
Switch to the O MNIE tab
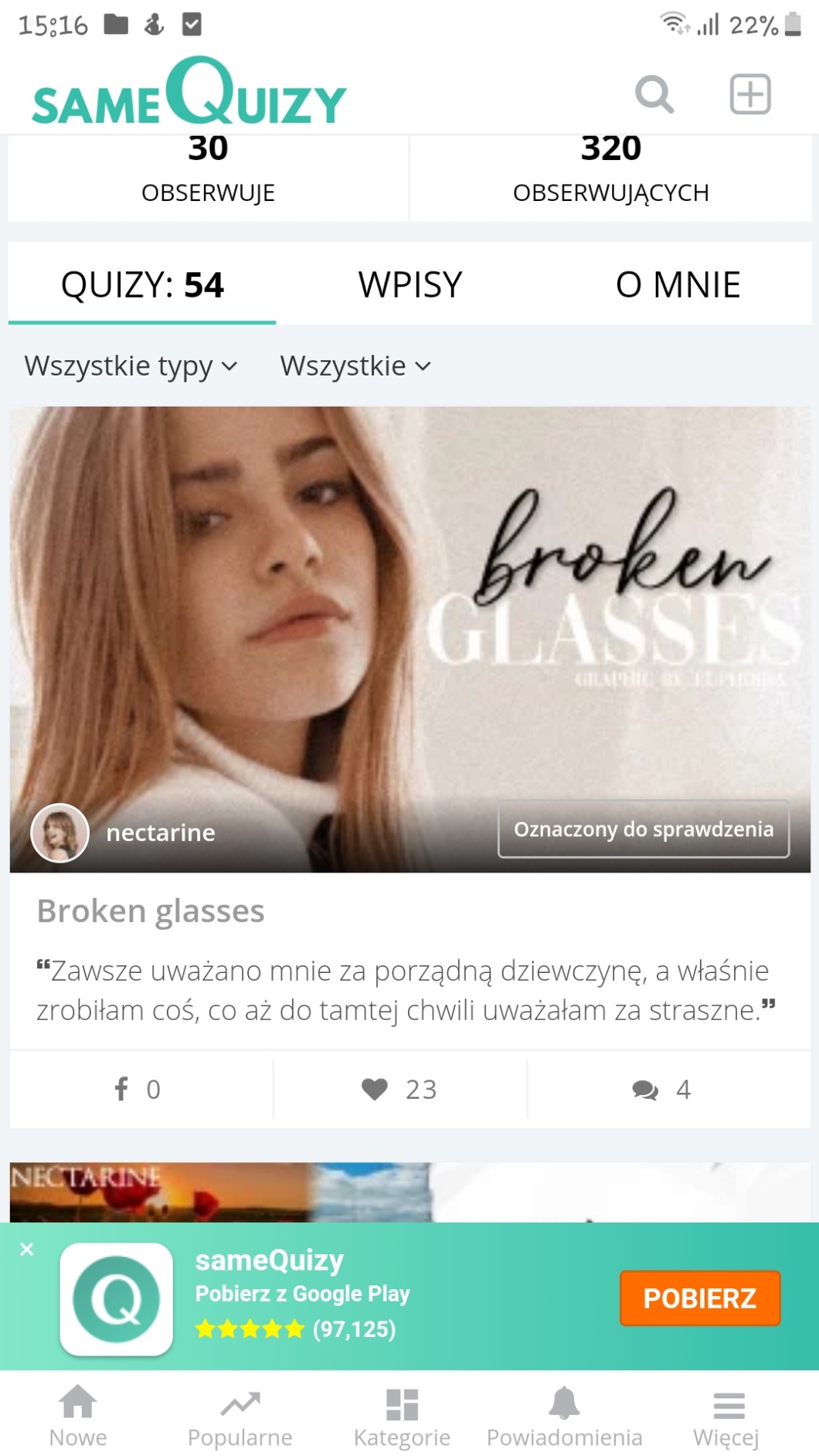pyautogui.click(x=678, y=284)
